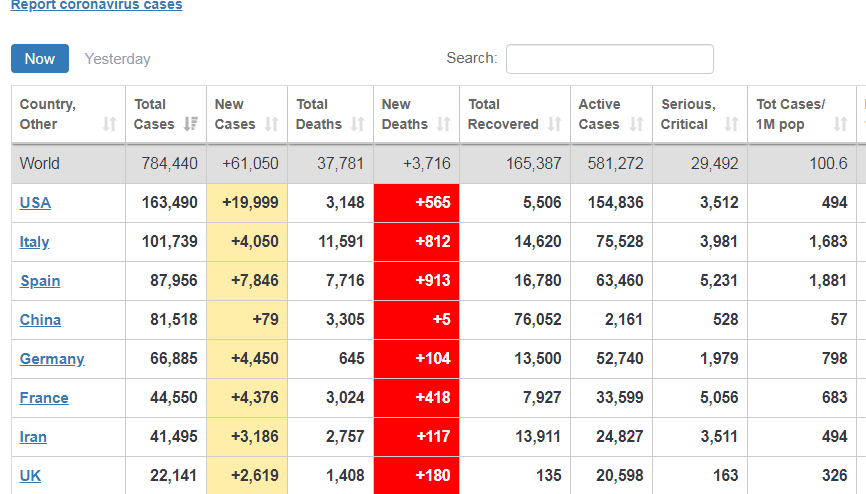
Task: Open Report coronavirus cases link
Action: pyautogui.click(x=96, y=6)
